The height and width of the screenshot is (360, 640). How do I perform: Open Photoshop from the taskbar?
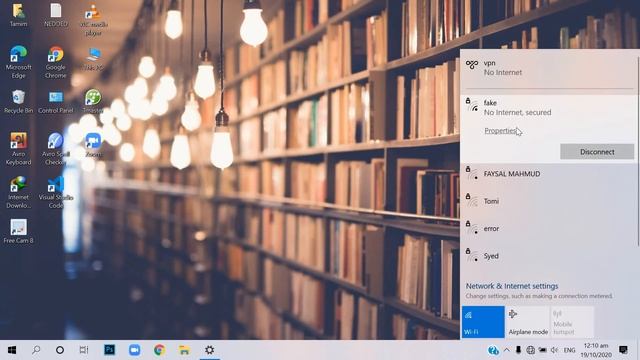click(109, 350)
